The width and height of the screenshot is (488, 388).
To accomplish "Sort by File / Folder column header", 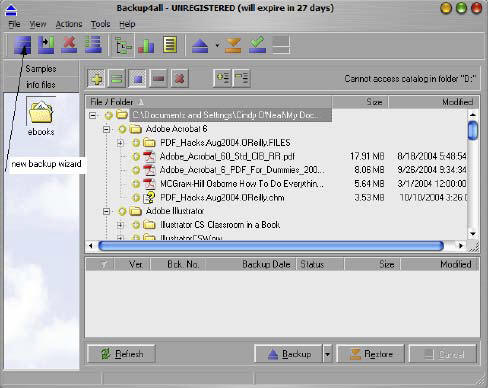I will (209, 102).
